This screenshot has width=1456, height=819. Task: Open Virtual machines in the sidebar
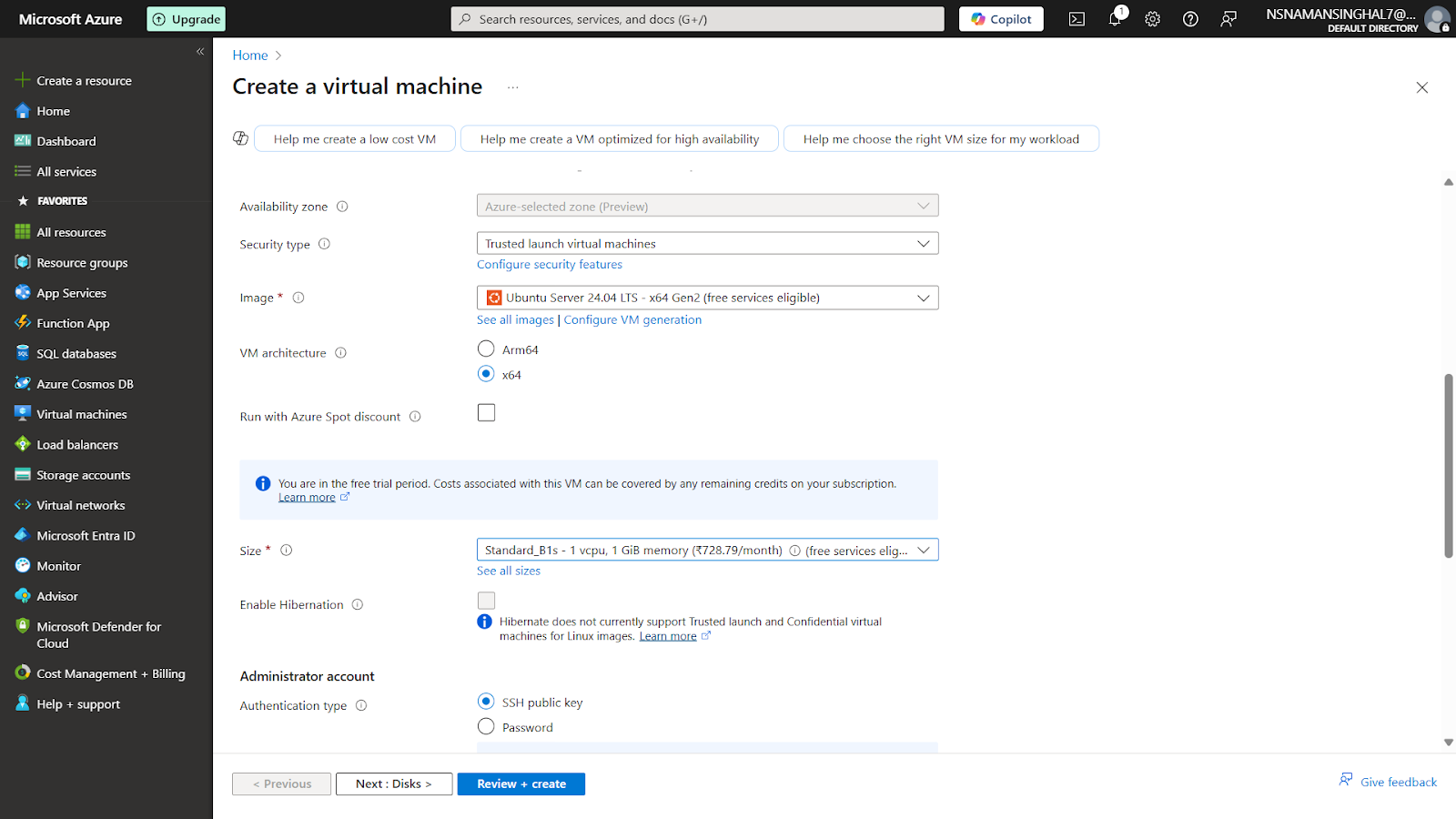81,414
